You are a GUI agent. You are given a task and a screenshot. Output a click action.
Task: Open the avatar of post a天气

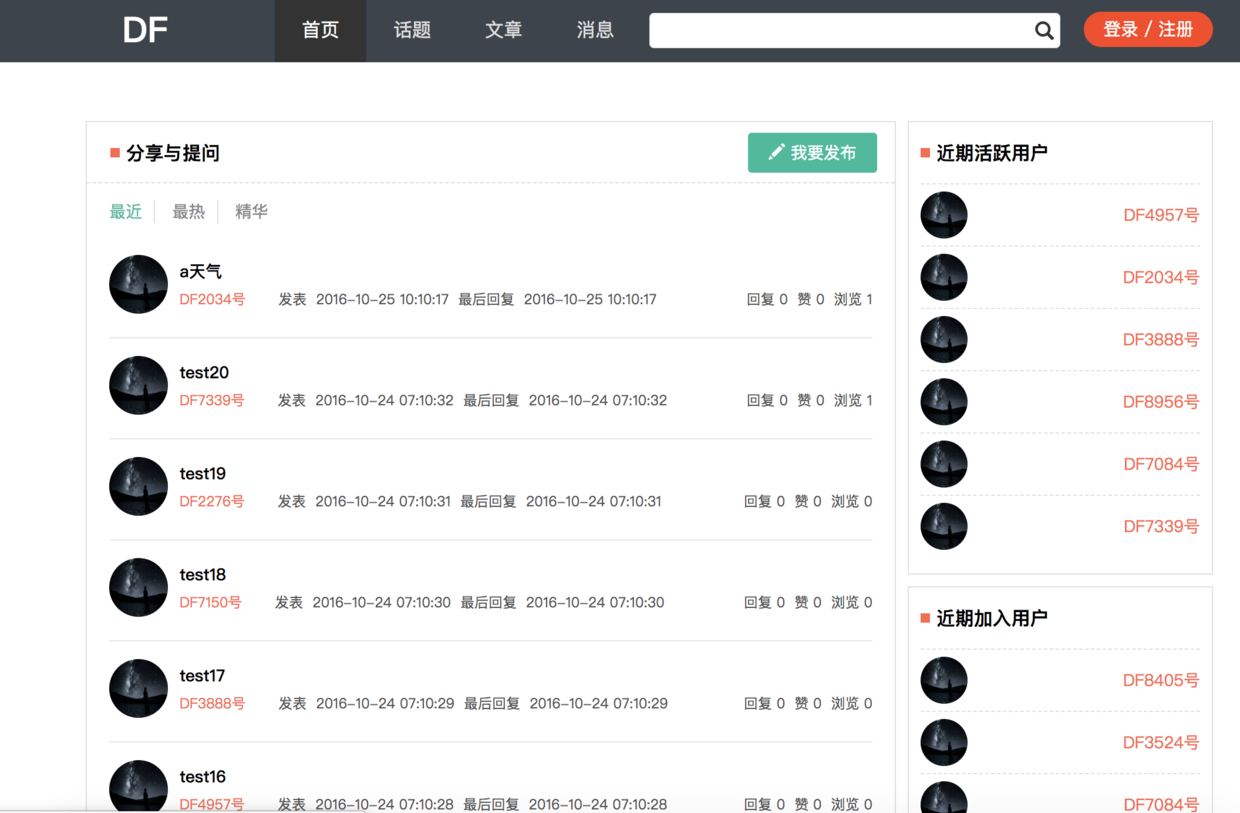tap(138, 284)
